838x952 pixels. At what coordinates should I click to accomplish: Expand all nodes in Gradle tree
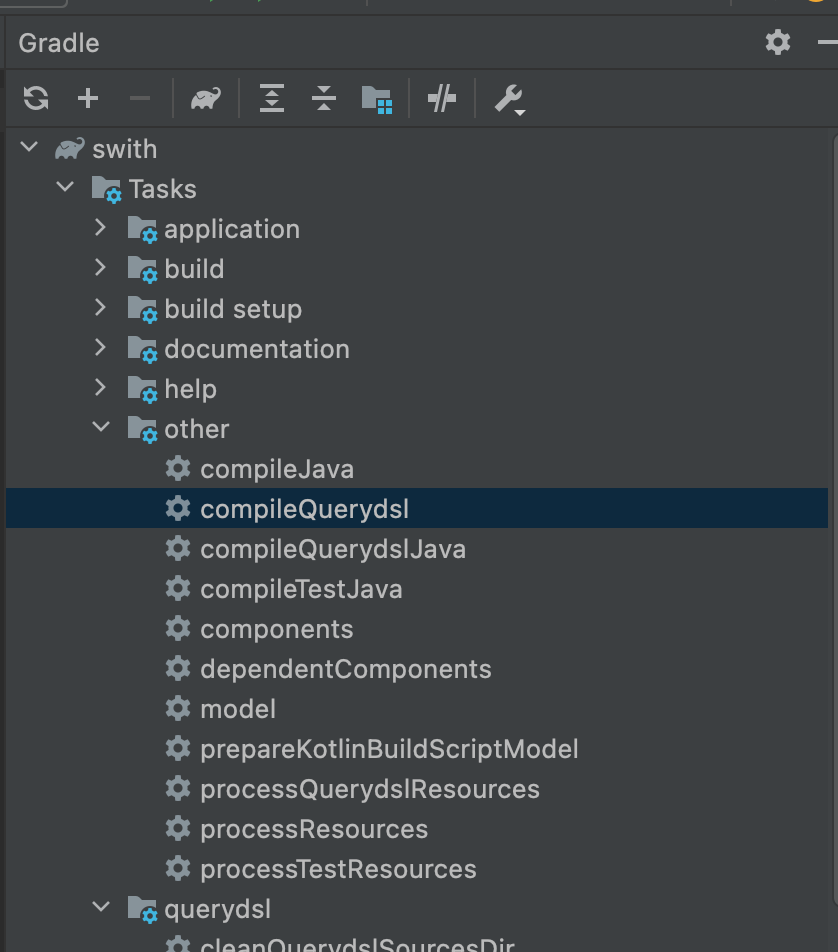tap(272, 98)
